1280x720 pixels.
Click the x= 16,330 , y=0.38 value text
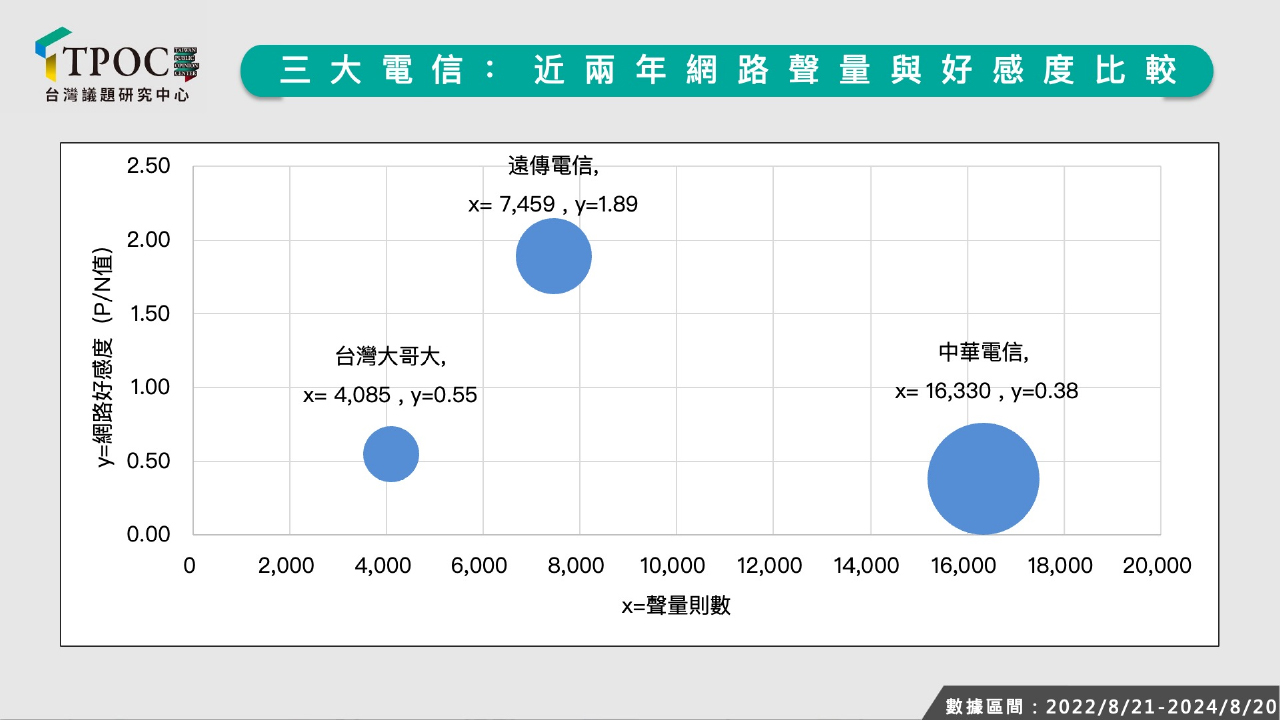[x=986, y=392]
